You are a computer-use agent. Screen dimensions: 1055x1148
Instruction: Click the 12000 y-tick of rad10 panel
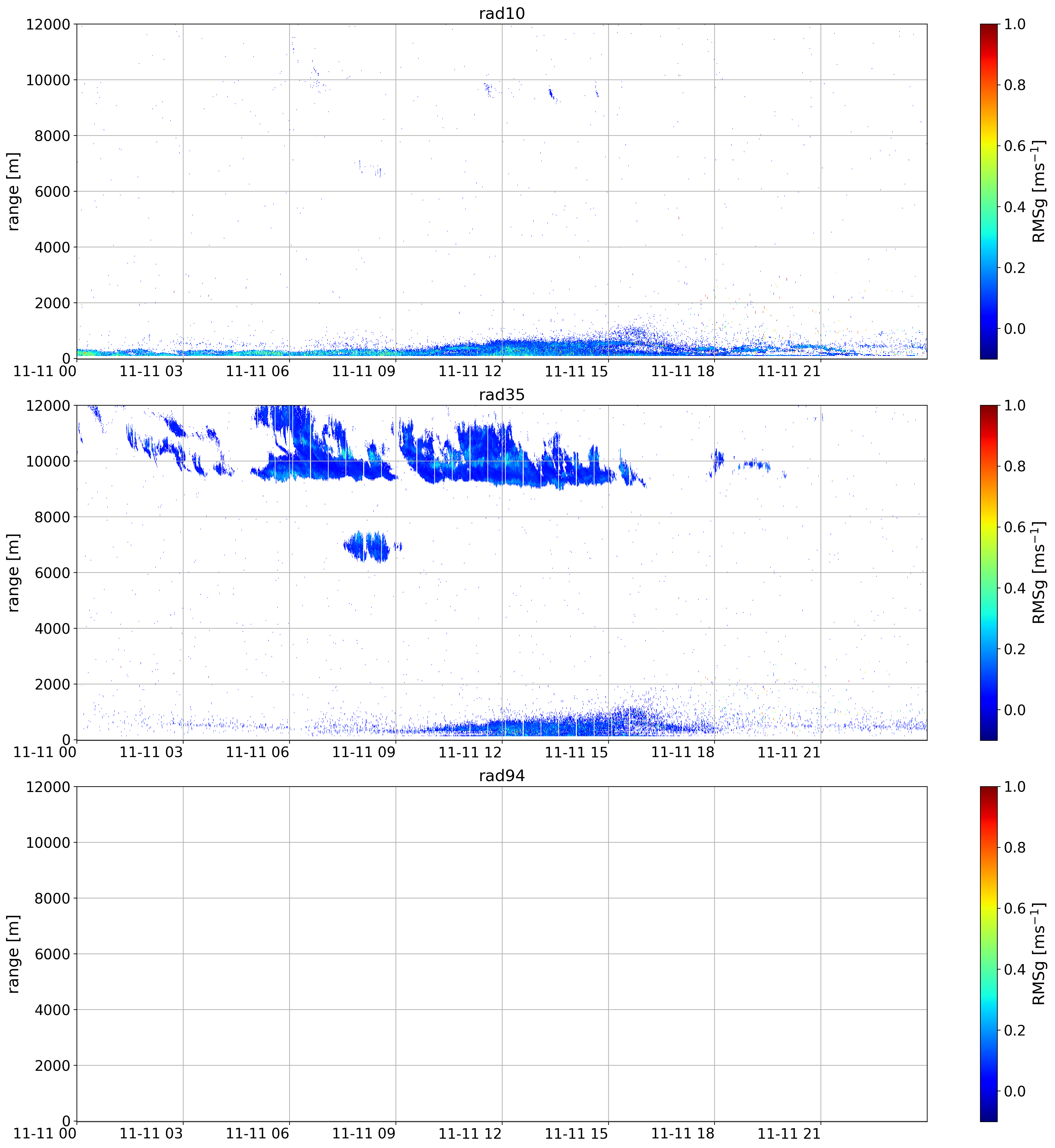click(x=48, y=24)
